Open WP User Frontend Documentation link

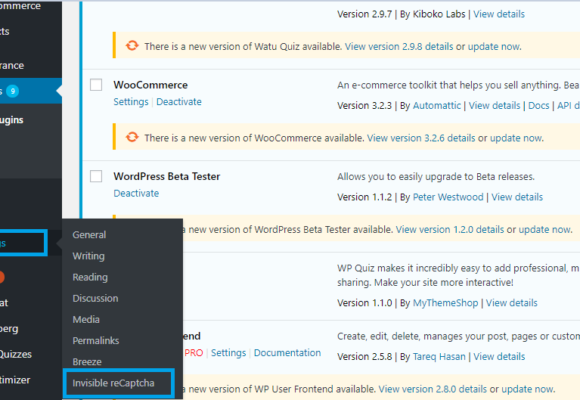click(287, 353)
